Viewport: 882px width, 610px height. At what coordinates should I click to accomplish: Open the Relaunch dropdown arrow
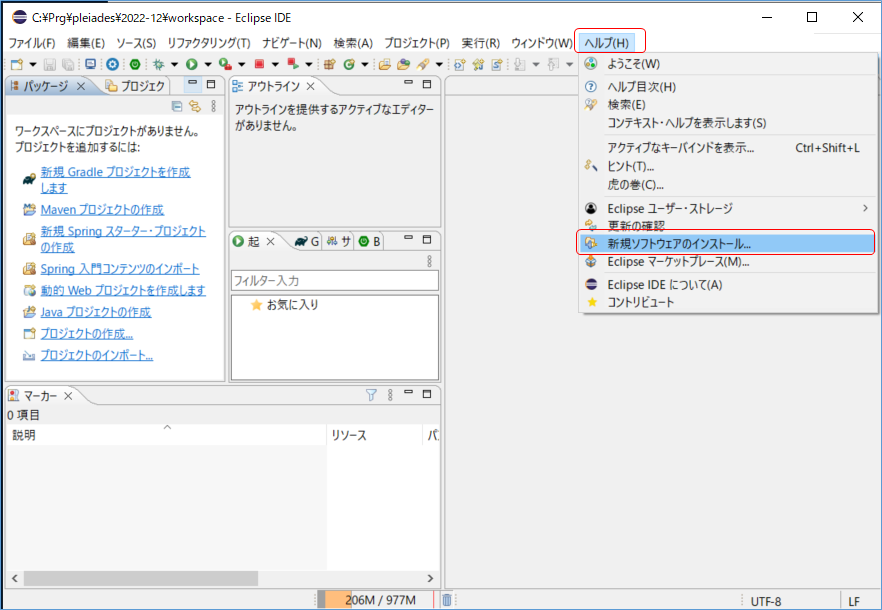click(309, 65)
